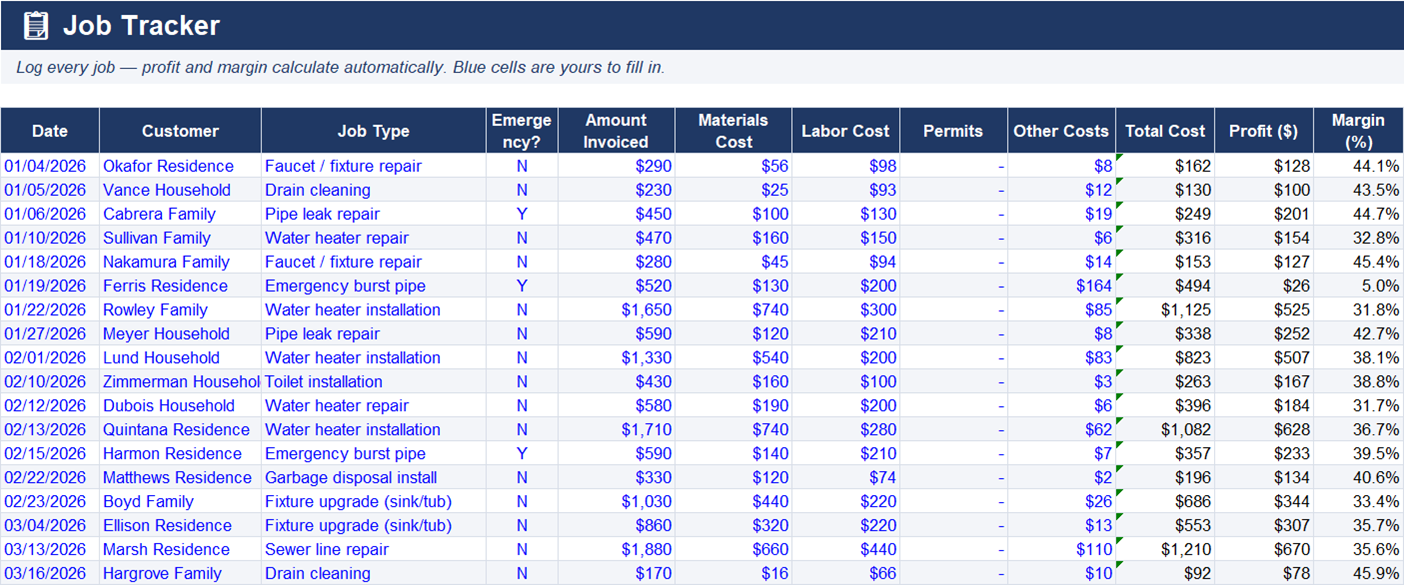Viewport: 1404px width, 585px height.
Task: Click the Permits column header
Action: (953, 131)
